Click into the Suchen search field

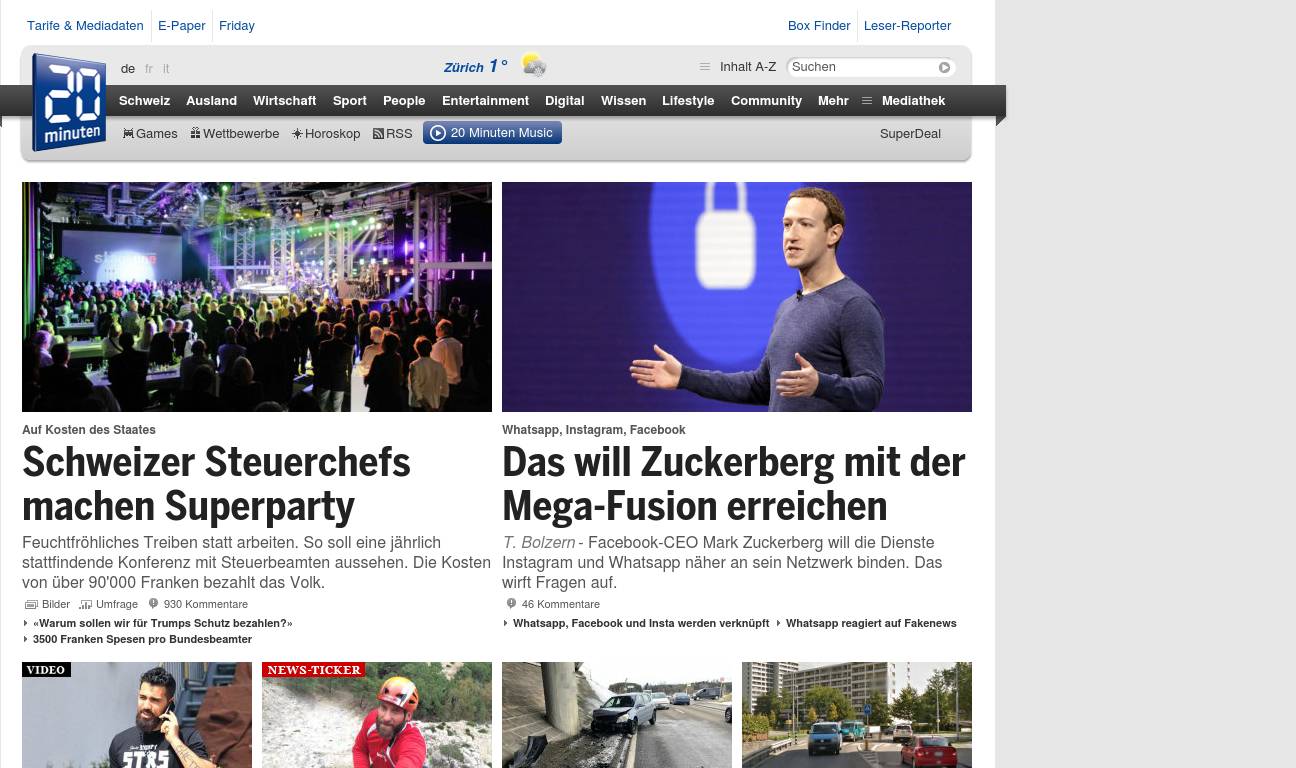[x=862, y=67]
